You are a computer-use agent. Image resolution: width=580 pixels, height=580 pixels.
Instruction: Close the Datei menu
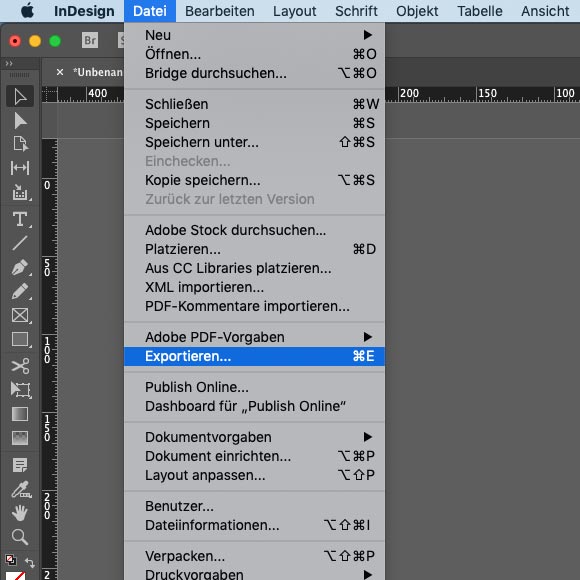click(150, 11)
